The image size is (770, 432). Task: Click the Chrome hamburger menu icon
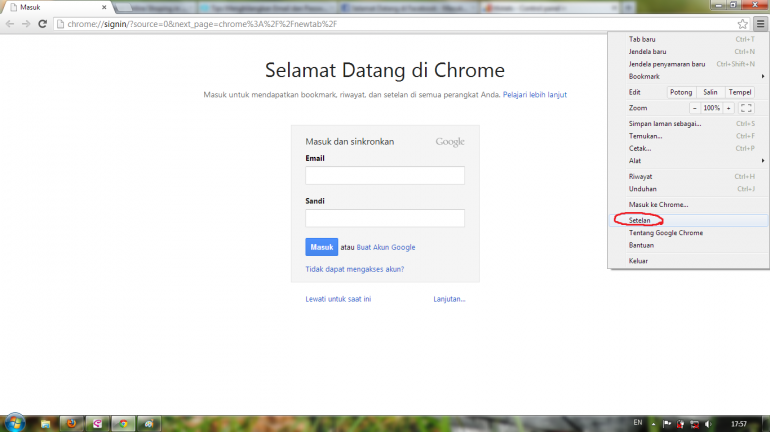pos(760,24)
